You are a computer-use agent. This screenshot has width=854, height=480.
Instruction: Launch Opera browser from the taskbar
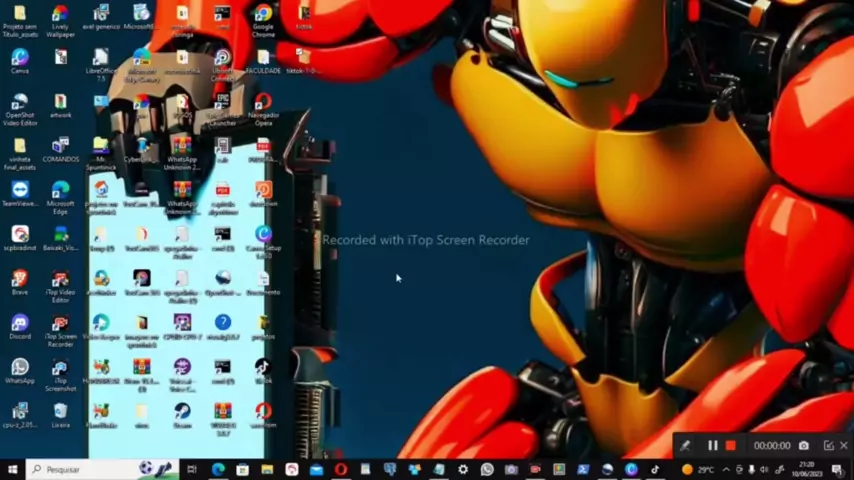[x=341, y=469]
